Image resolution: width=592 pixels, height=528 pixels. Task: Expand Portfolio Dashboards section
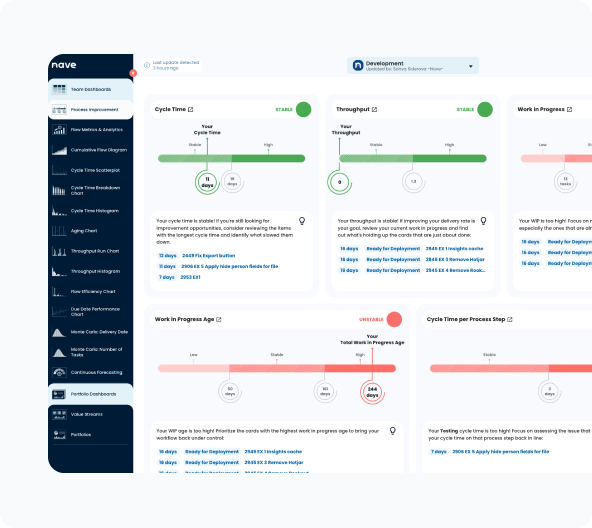91,394
